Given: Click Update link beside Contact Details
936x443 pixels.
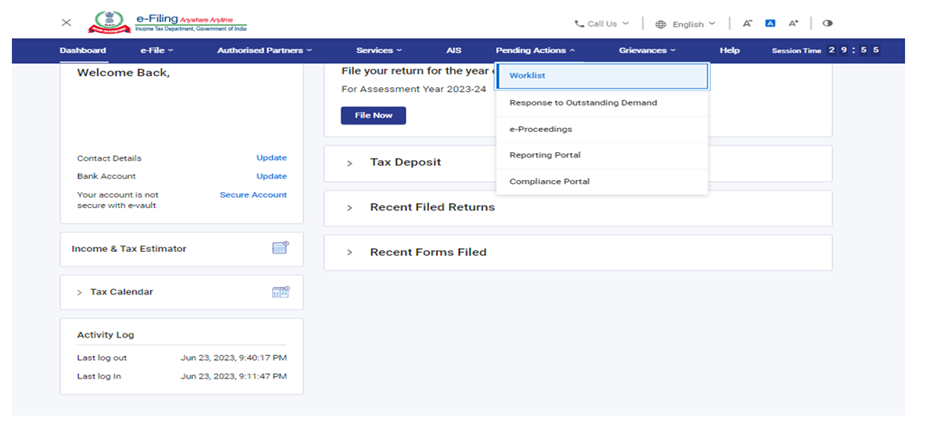Looking at the screenshot, I should coord(271,158).
